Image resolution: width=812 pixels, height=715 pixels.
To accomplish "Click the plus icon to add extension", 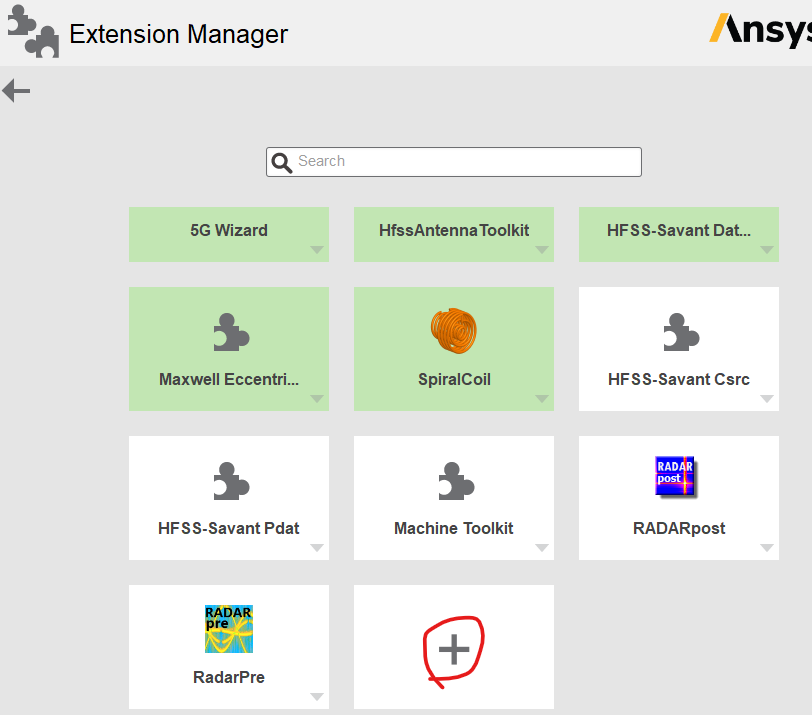I will [454, 649].
